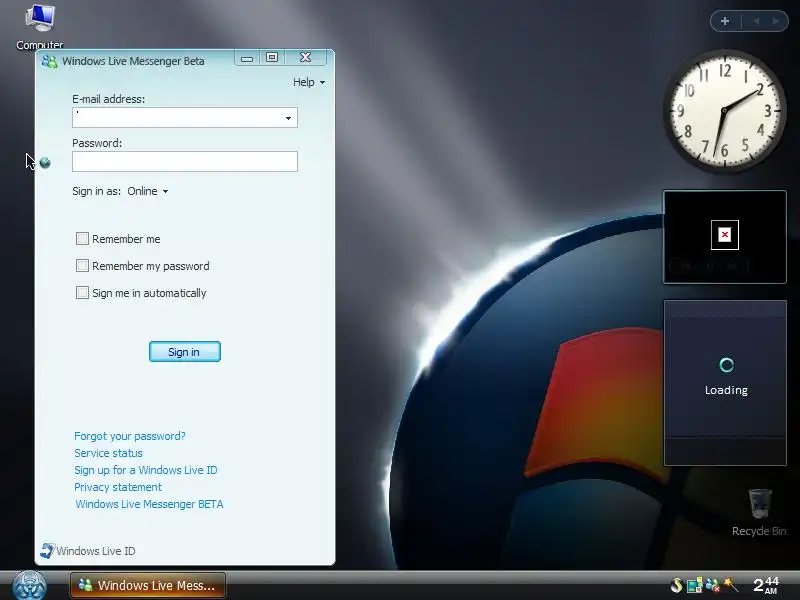Click into the Password field
This screenshot has width=800, height=600.
pos(185,161)
